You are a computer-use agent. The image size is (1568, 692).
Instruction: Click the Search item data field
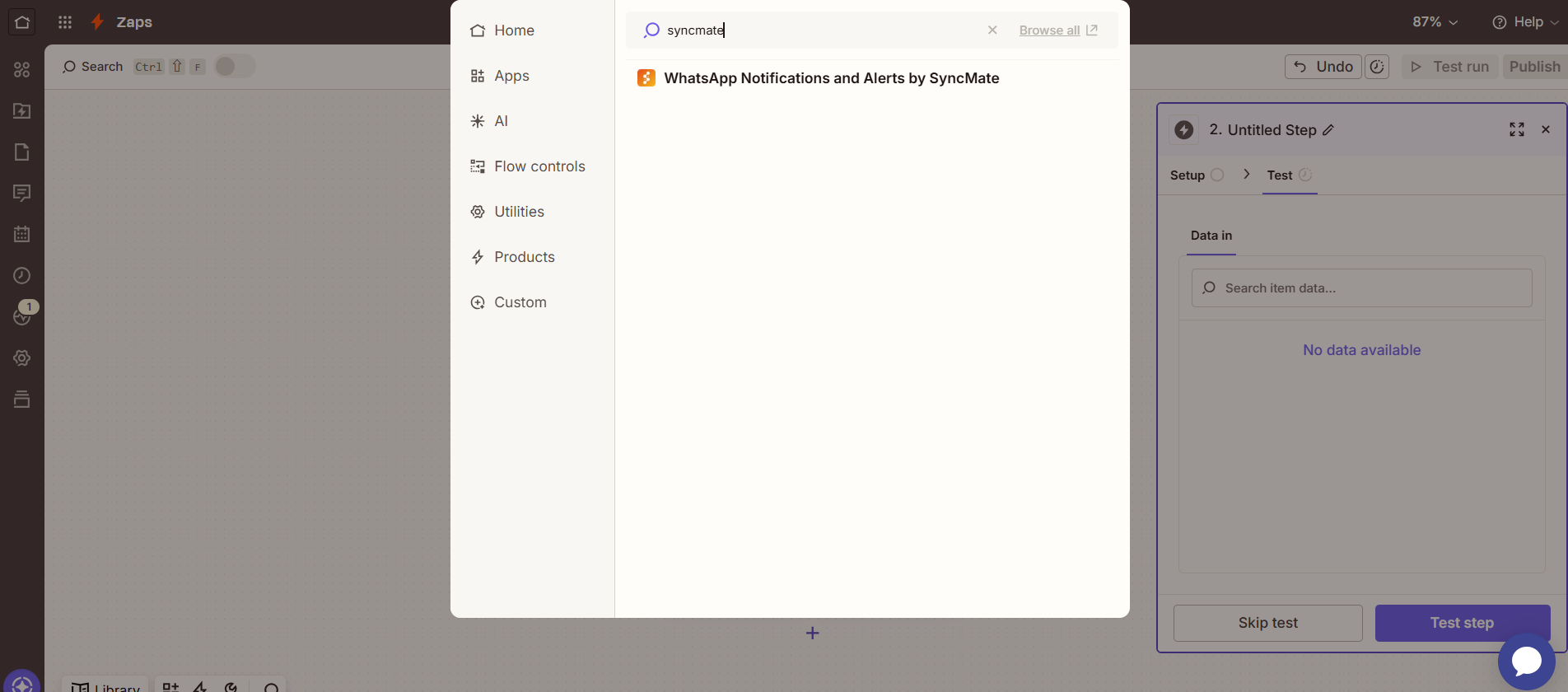coord(1361,288)
